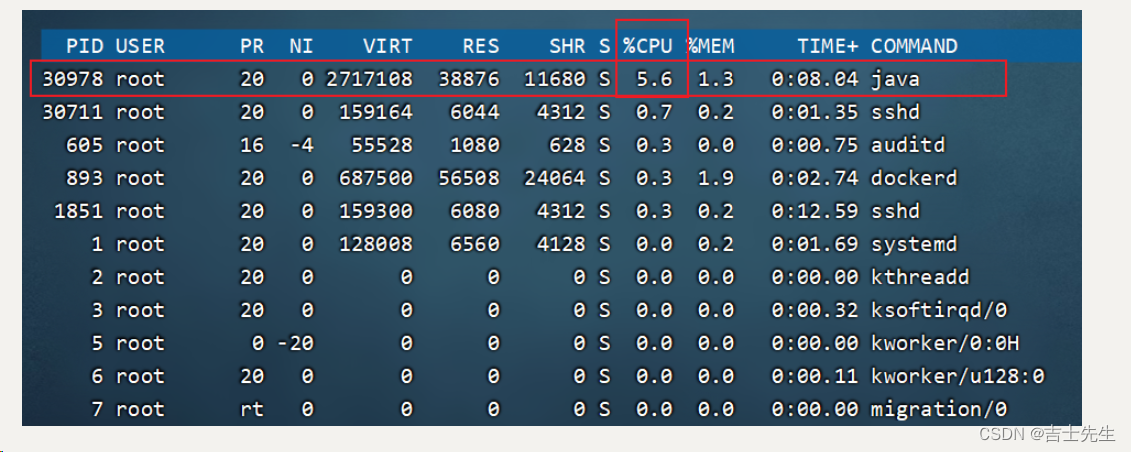Viewport: 1131px width, 452px height.
Task: Click the kworker/u128:0 command name
Action: click(x=957, y=376)
